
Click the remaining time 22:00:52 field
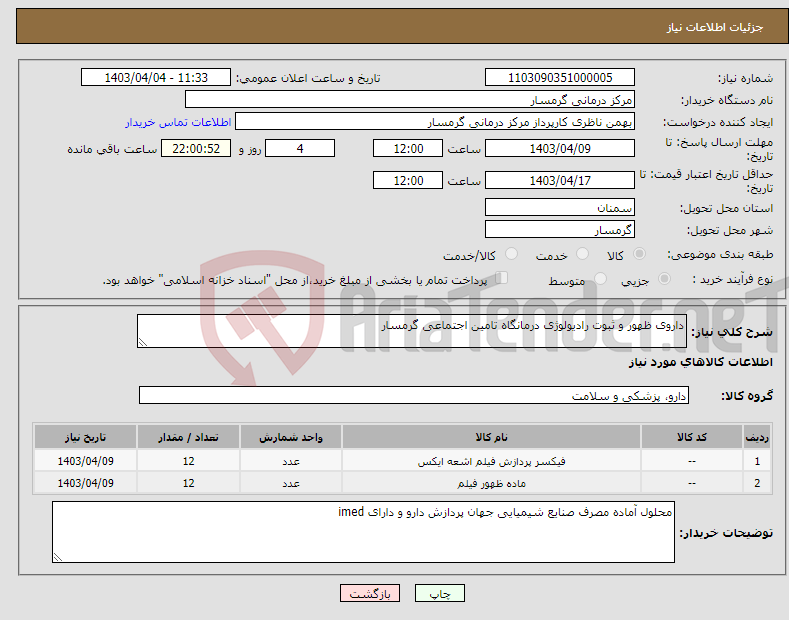pyautogui.click(x=196, y=148)
